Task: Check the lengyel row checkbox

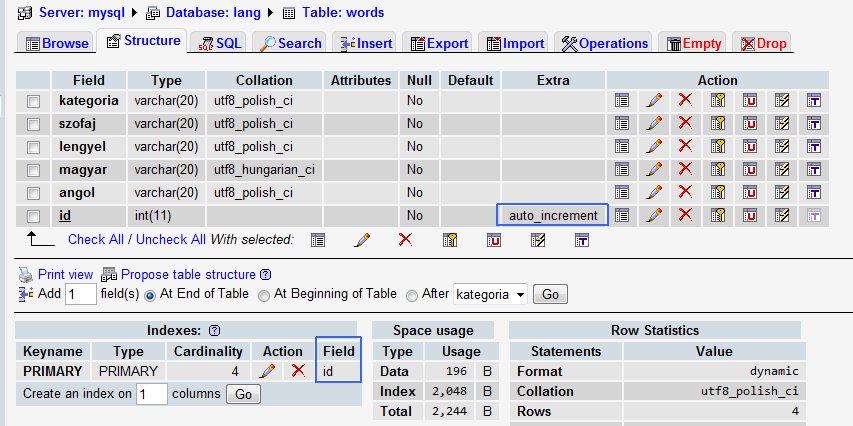Action: pyautogui.click(x=34, y=147)
